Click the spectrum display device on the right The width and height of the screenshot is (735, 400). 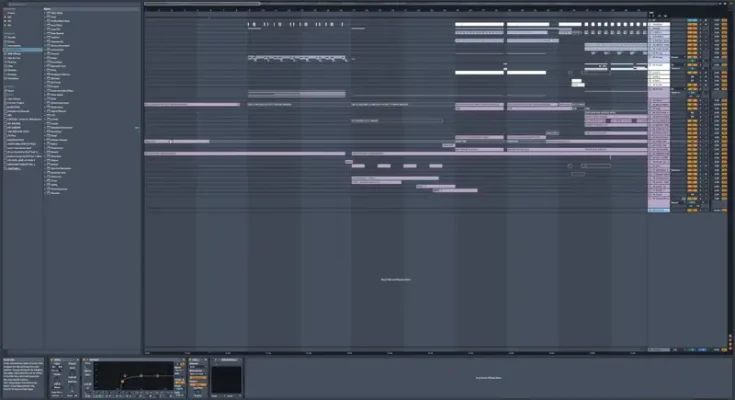point(227,378)
